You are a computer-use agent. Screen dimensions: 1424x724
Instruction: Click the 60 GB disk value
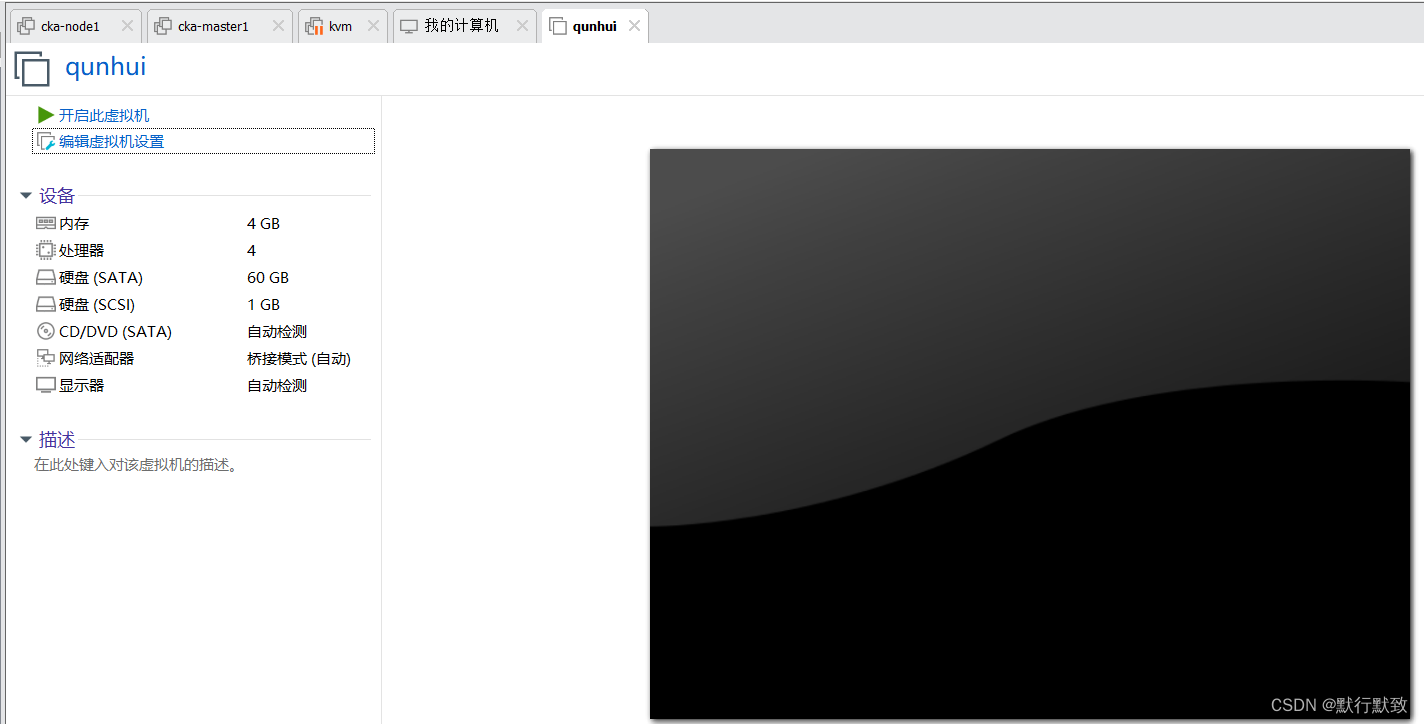point(268,277)
